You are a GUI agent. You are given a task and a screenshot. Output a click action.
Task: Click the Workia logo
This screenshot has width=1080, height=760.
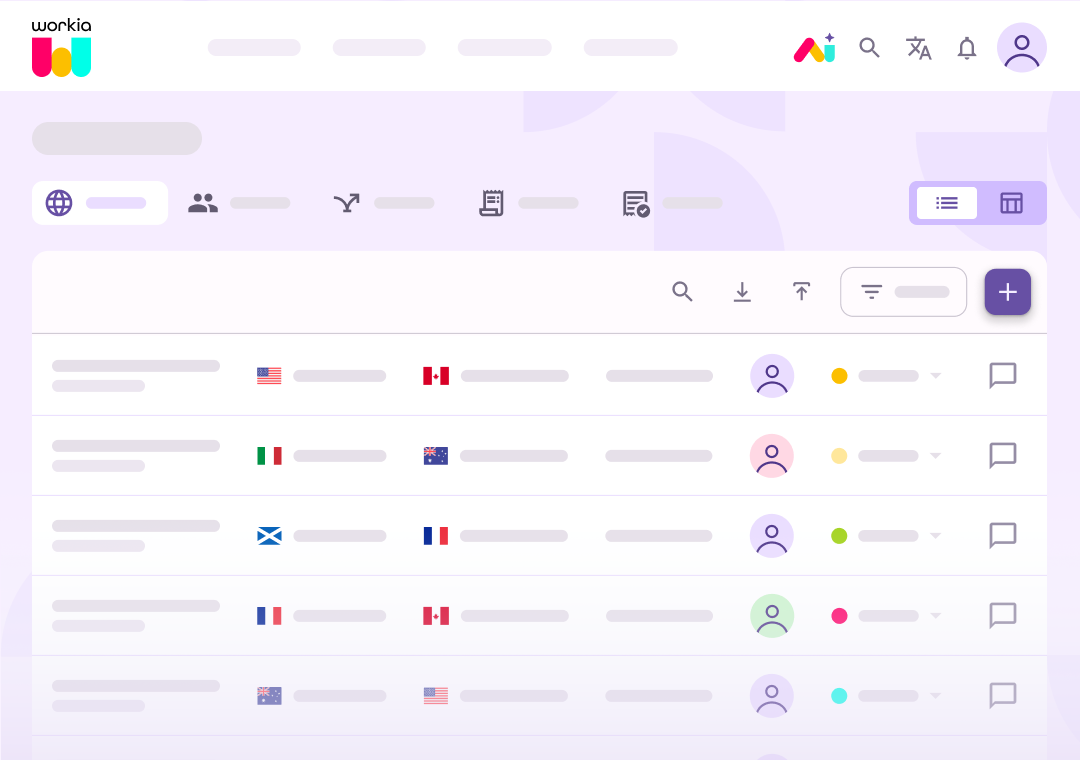pyautogui.click(x=61, y=48)
